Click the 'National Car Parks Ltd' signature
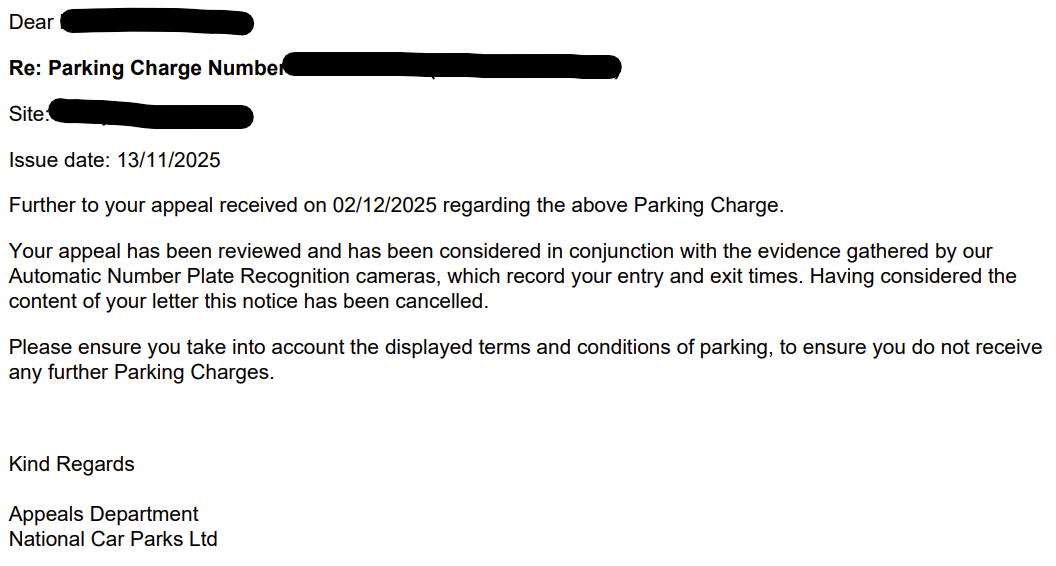This screenshot has height=566, width=1056. (x=113, y=539)
